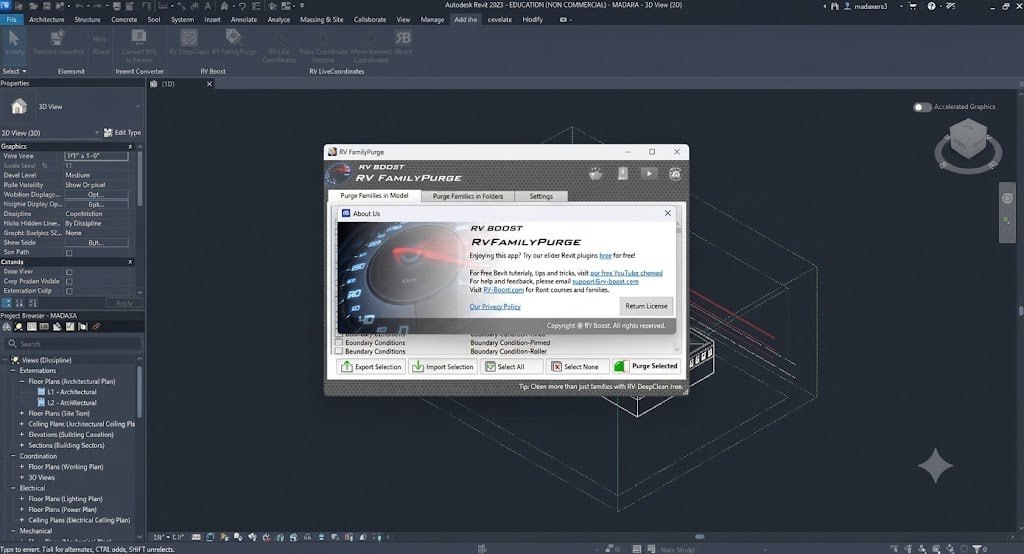The width and height of the screenshot is (1024, 554).
Task: Open the 2D View (1D) type selector dropdown
Action: 51,133
